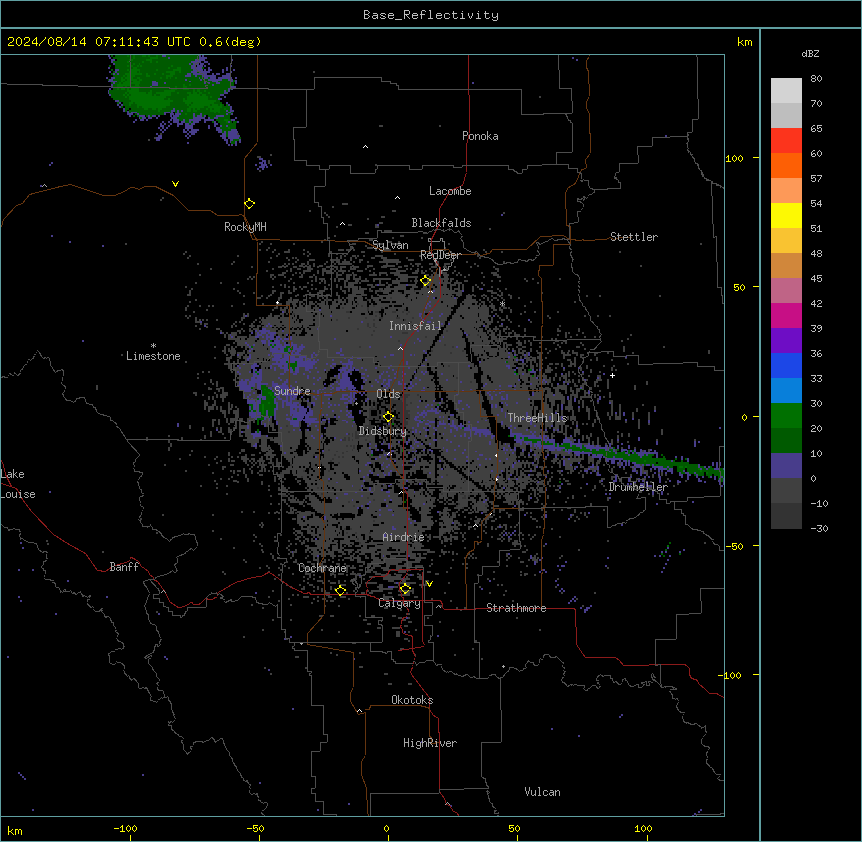Select the blue 36–33 dBZ legend swatch
Screen dimensions: 862x842
click(x=786, y=366)
